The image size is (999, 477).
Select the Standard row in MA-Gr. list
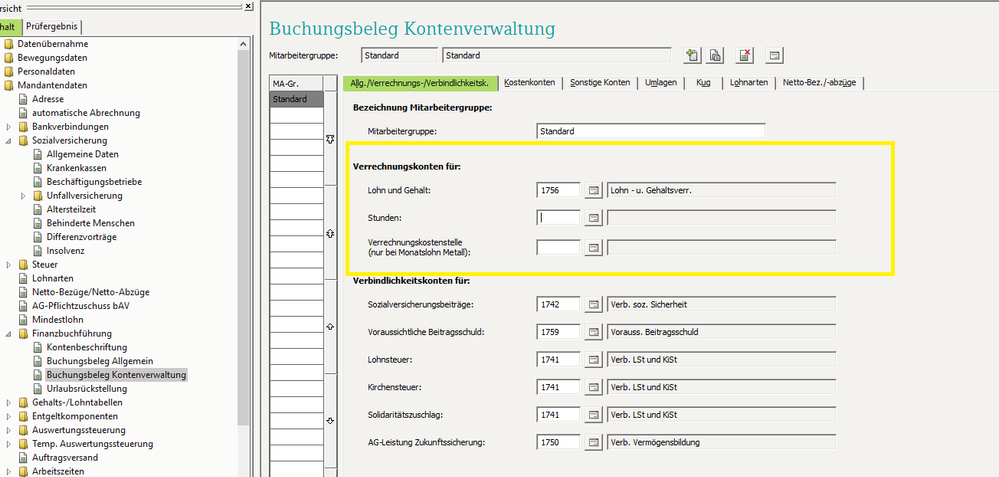[296, 100]
